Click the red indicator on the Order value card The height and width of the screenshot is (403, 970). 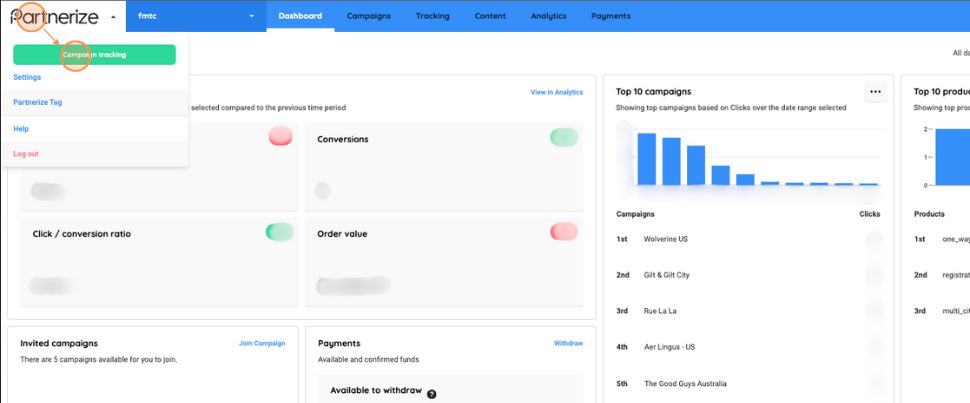coord(564,232)
